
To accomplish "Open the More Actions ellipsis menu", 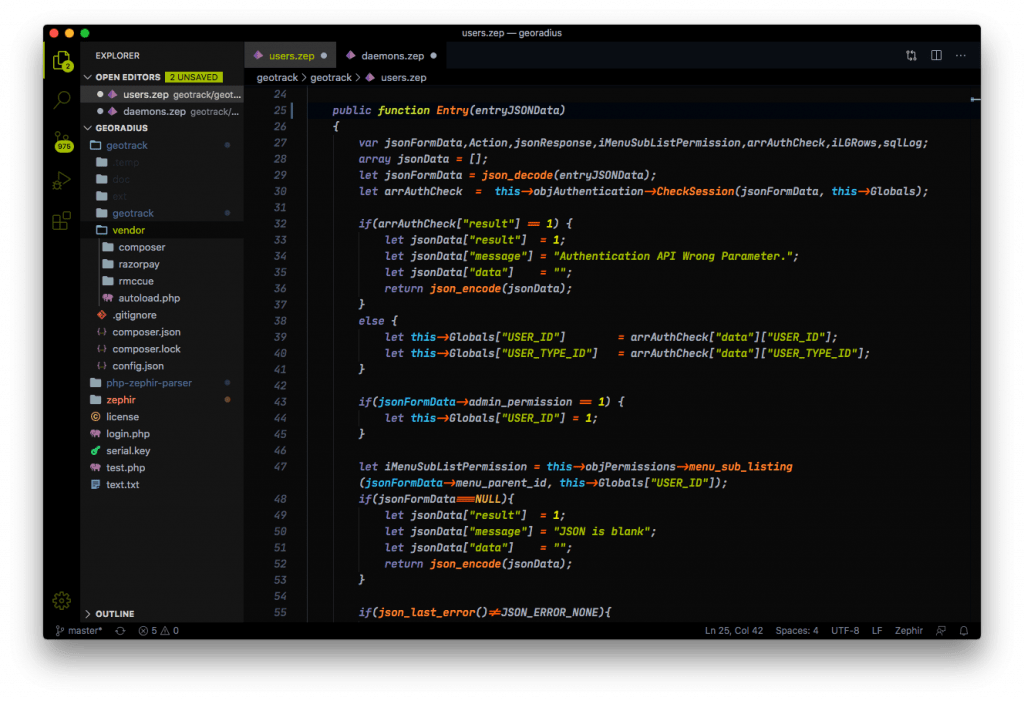I will tap(961, 56).
